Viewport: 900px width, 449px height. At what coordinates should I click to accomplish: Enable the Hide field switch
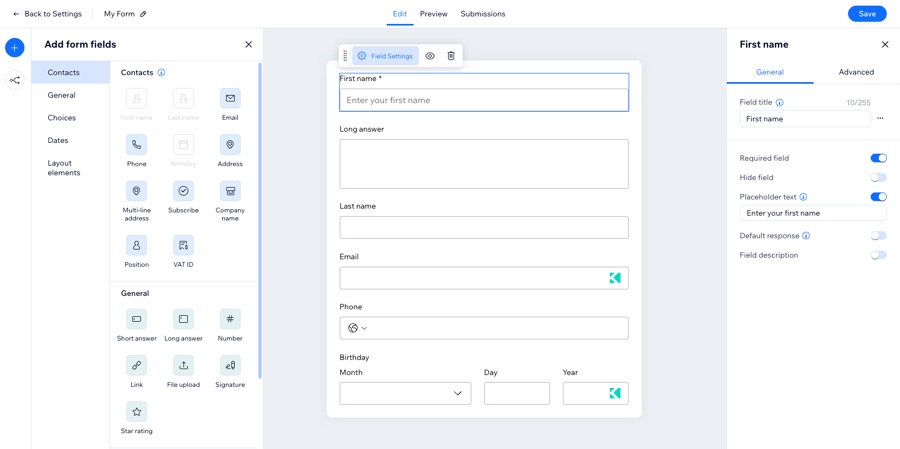879,177
